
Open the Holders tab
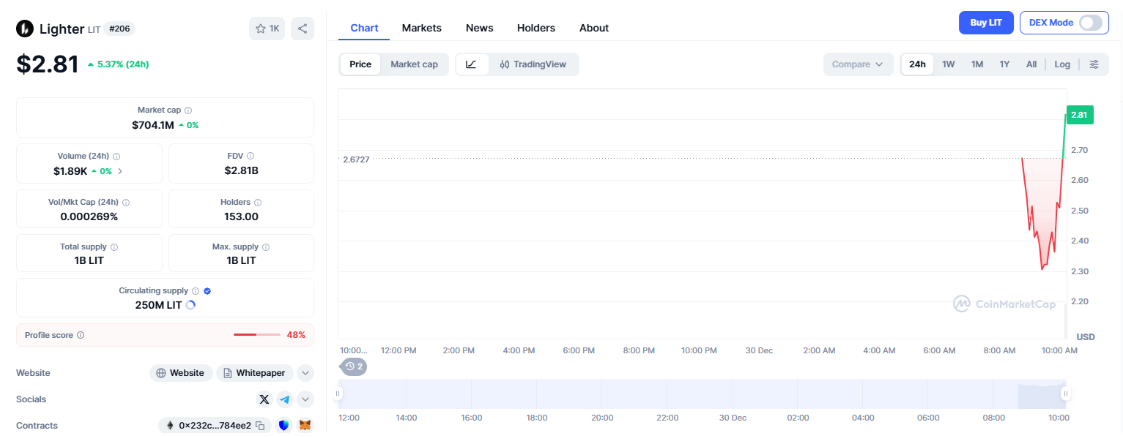(x=536, y=28)
